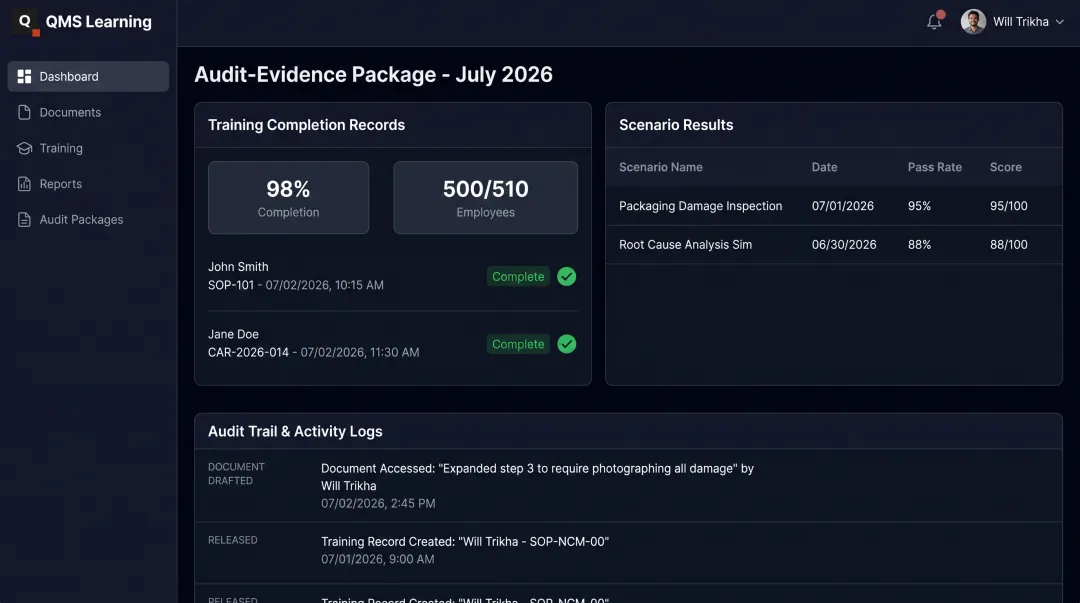This screenshot has height=603, width=1080.
Task: Click the 07/02/2026, 2:45 PM timestamp
Action: (378, 504)
